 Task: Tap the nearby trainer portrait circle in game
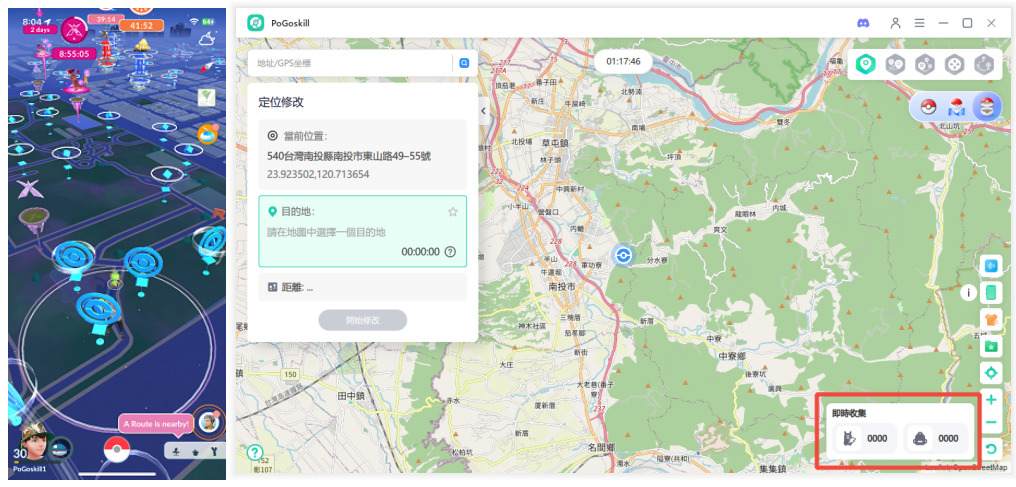point(208,422)
